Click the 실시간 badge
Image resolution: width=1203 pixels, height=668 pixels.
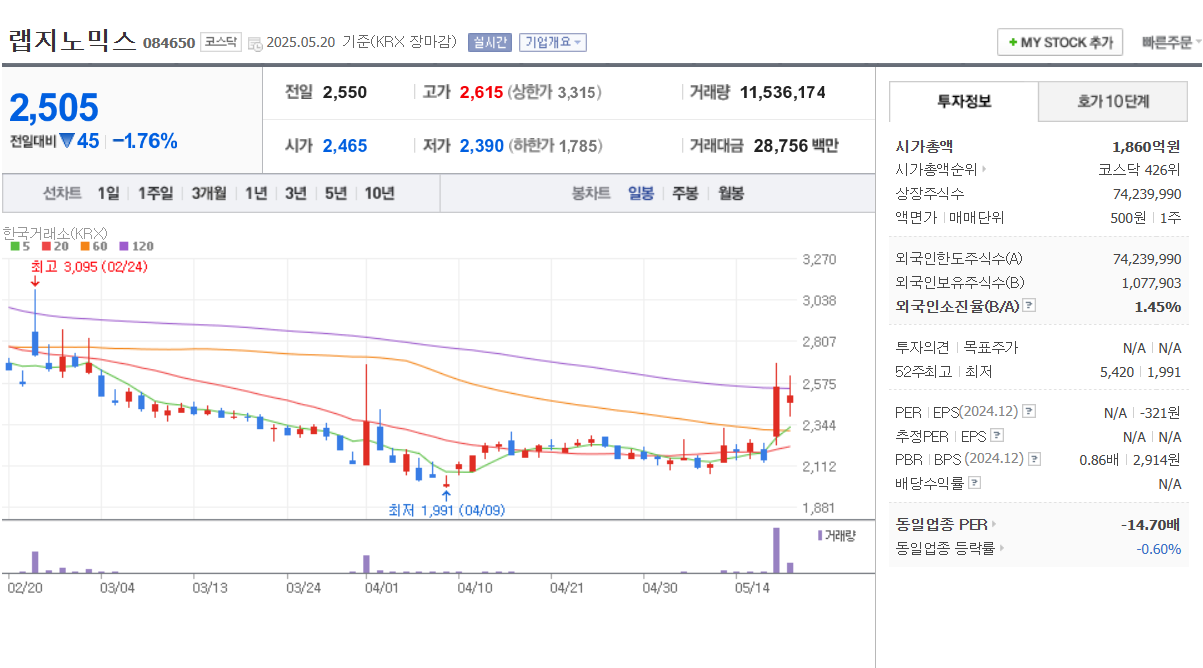(x=490, y=42)
